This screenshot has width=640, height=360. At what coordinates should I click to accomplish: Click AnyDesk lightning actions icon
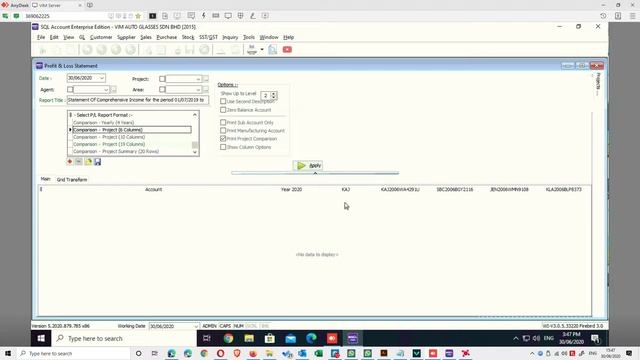click(x=203, y=16)
